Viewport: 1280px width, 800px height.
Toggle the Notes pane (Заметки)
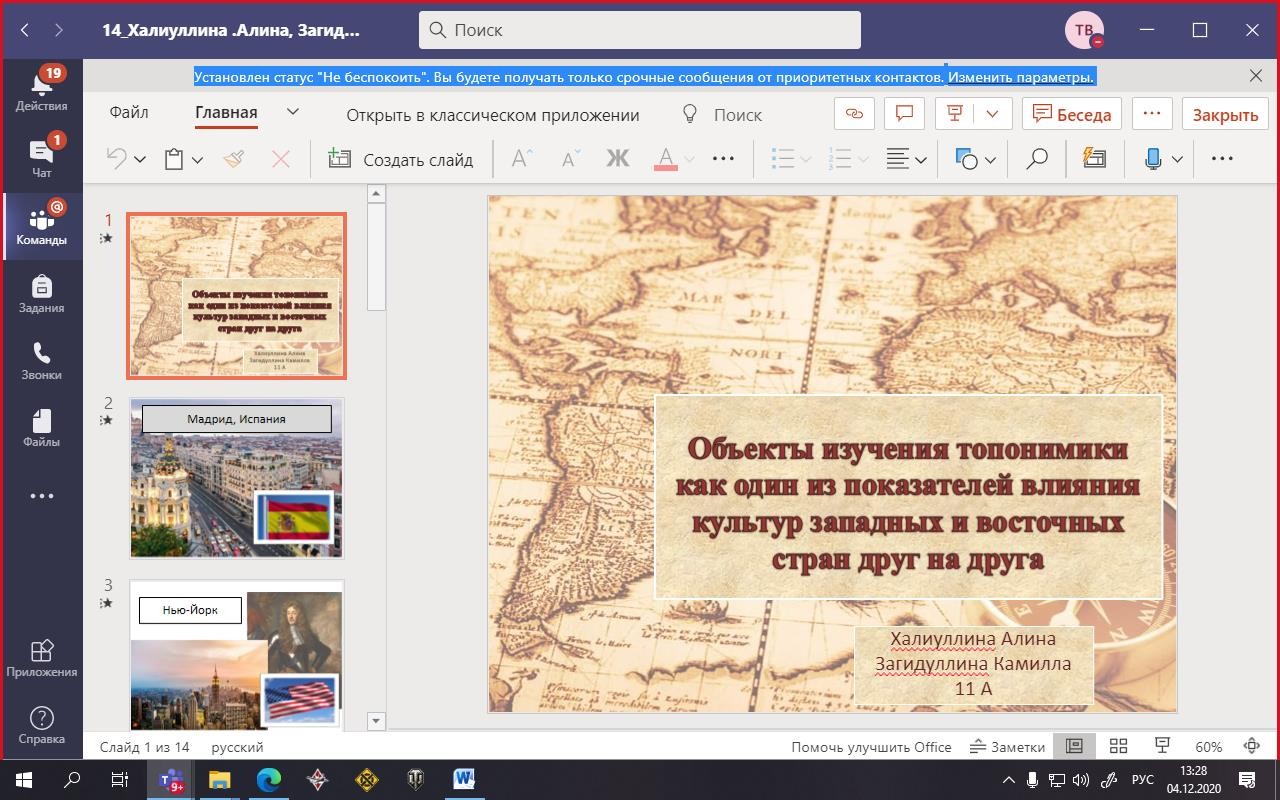[1007, 746]
